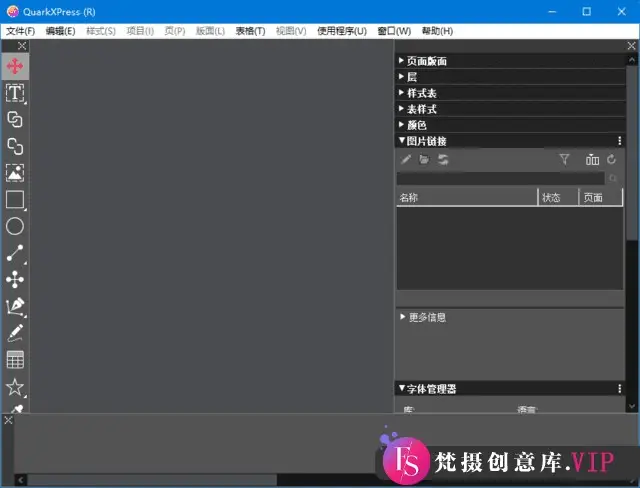Click the relink swap arrows icon
The image size is (640, 488).
point(443,160)
